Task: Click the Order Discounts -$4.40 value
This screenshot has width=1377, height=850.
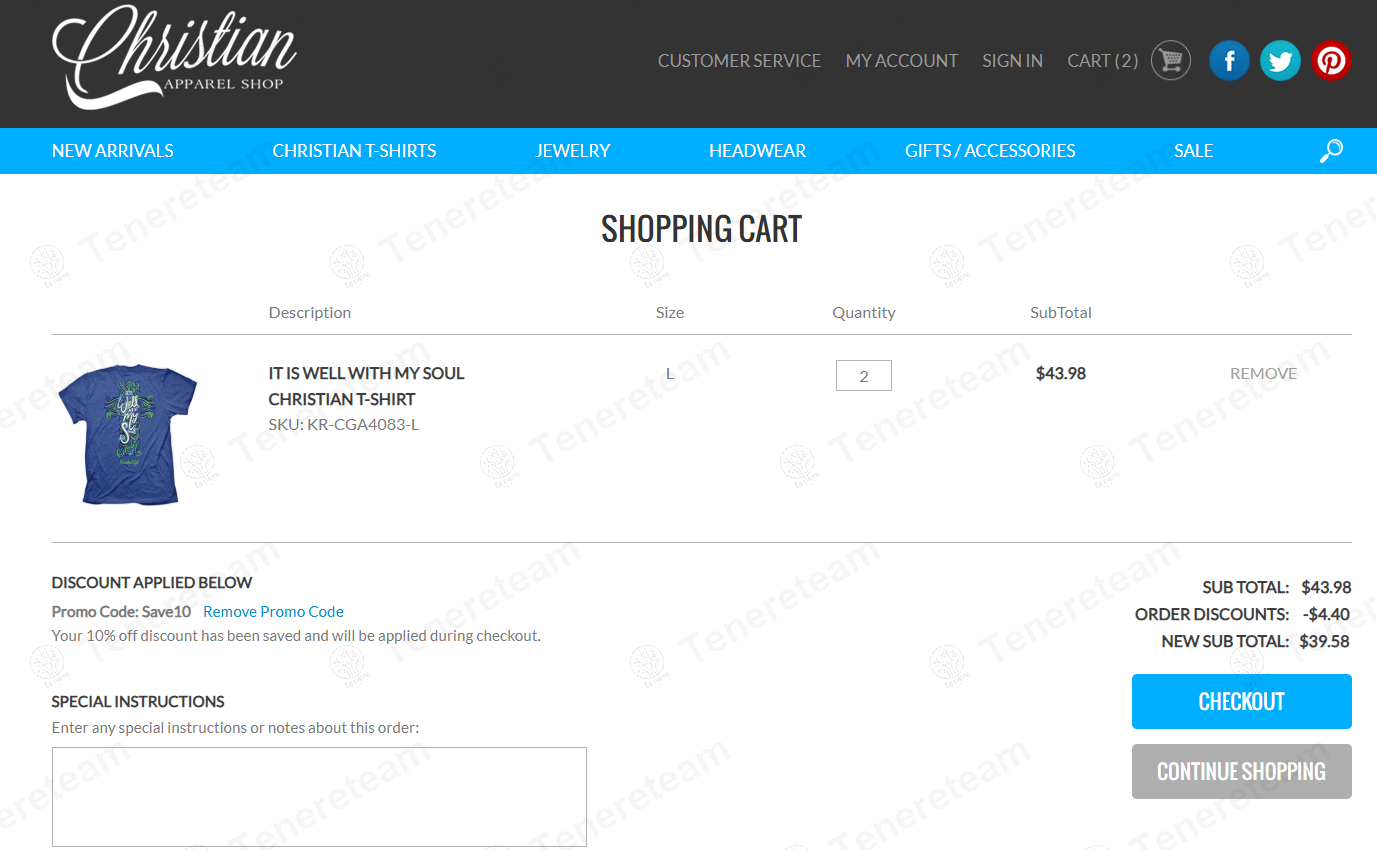Action: click(x=1326, y=615)
